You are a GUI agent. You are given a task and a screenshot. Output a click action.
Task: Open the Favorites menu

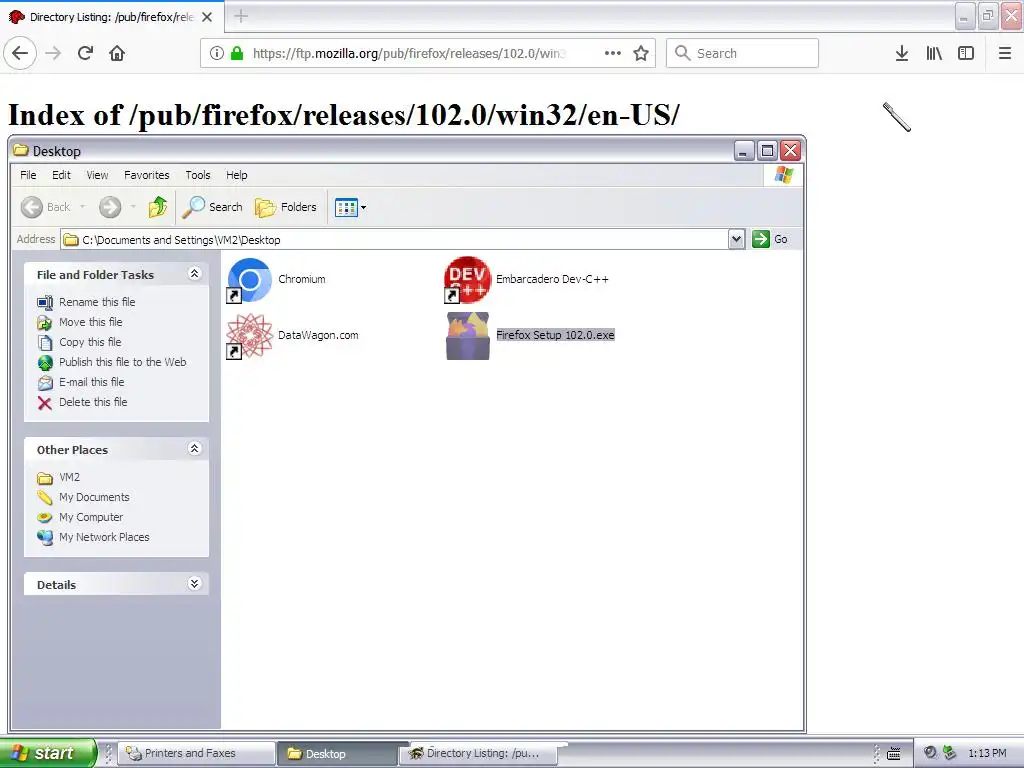pyautogui.click(x=147, y=175)
